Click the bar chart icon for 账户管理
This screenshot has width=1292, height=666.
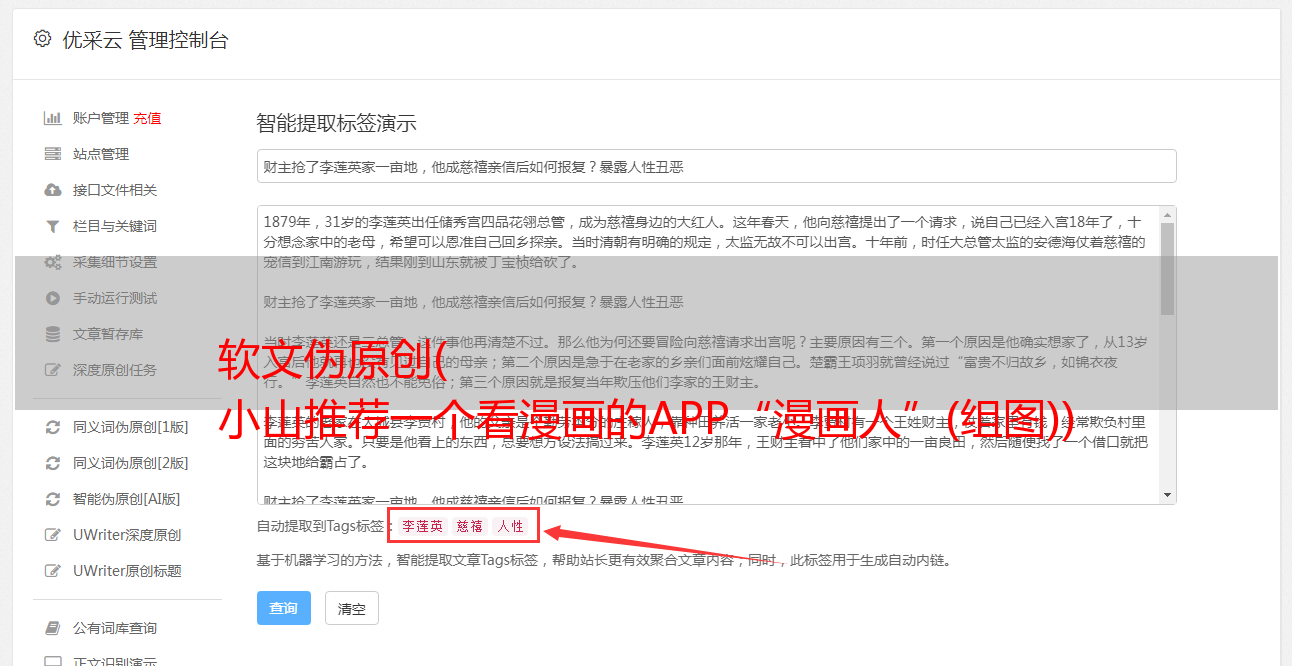(x=53, y=118)
